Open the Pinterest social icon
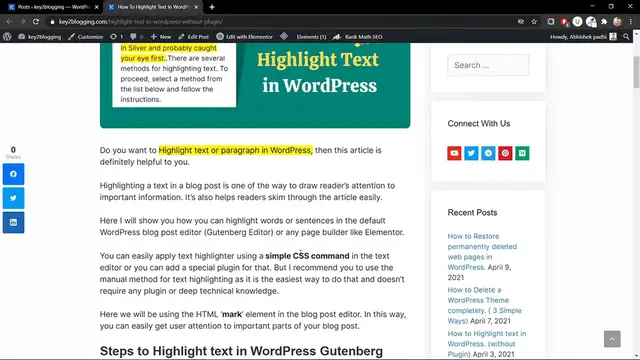640x360 pixels. (505, 153)
